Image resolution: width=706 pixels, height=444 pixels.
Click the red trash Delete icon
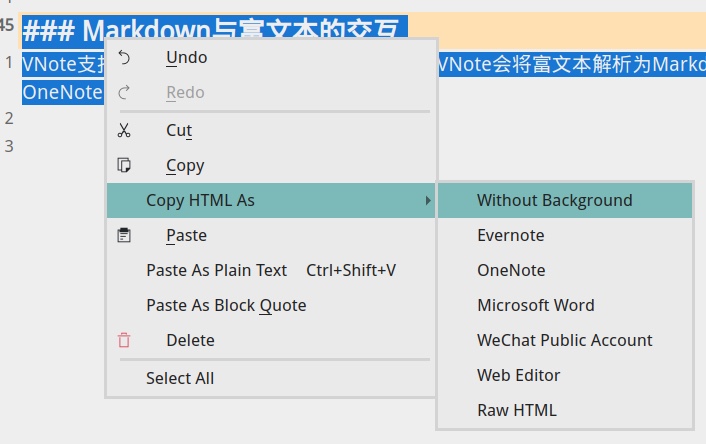(x=124, y=340)
